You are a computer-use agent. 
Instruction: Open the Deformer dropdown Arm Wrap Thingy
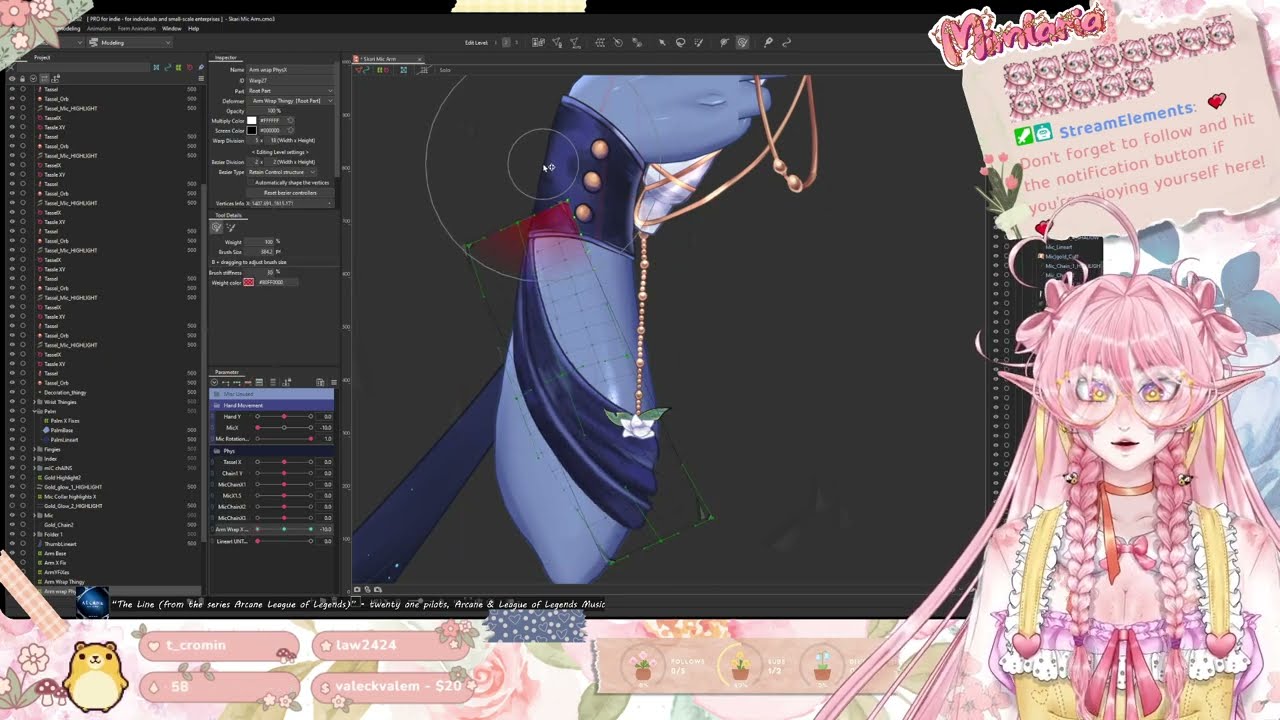[290, 100]
